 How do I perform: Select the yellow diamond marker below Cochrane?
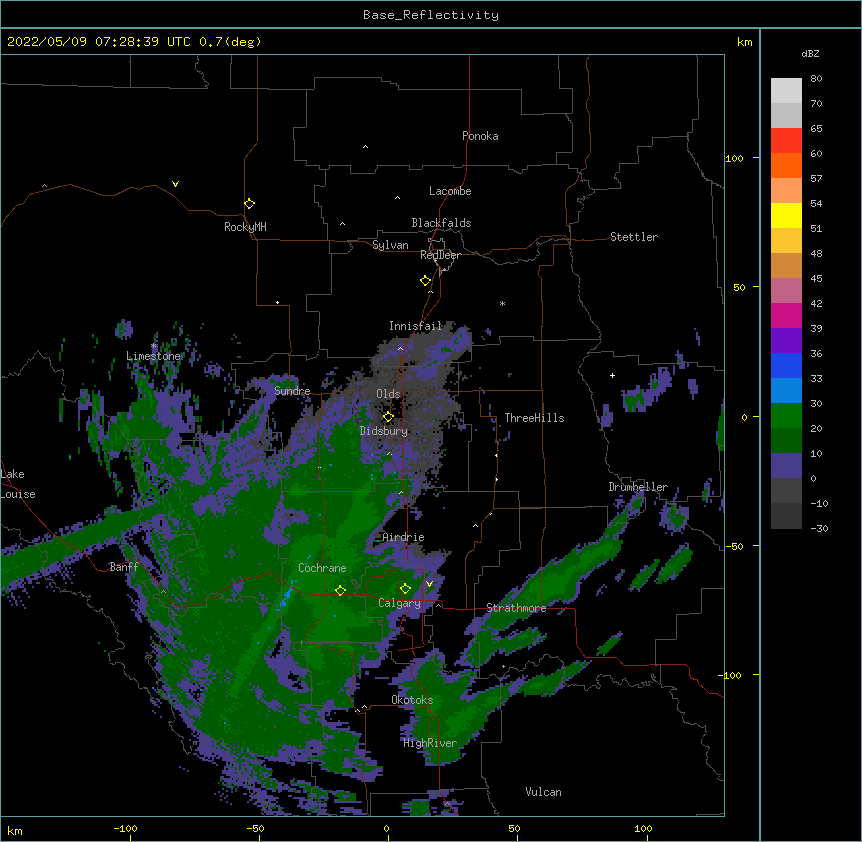coord(340,590)
